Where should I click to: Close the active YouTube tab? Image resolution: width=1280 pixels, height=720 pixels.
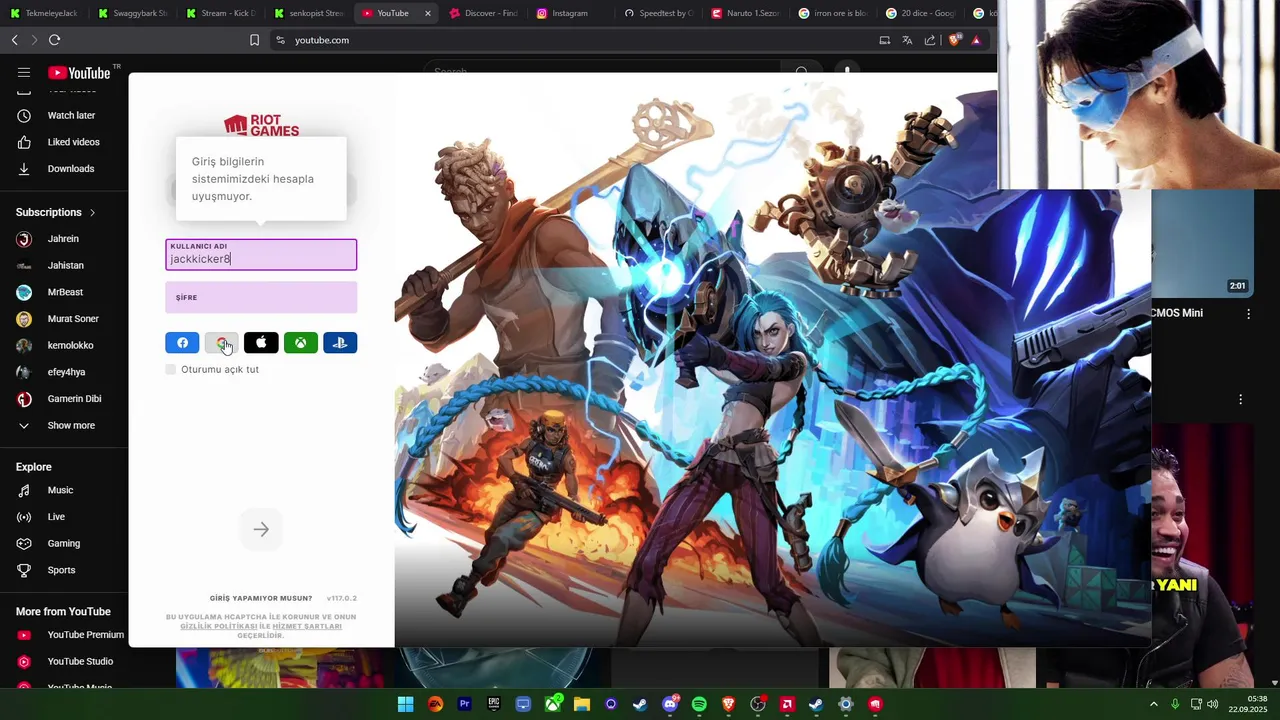(x=428, y=13)
